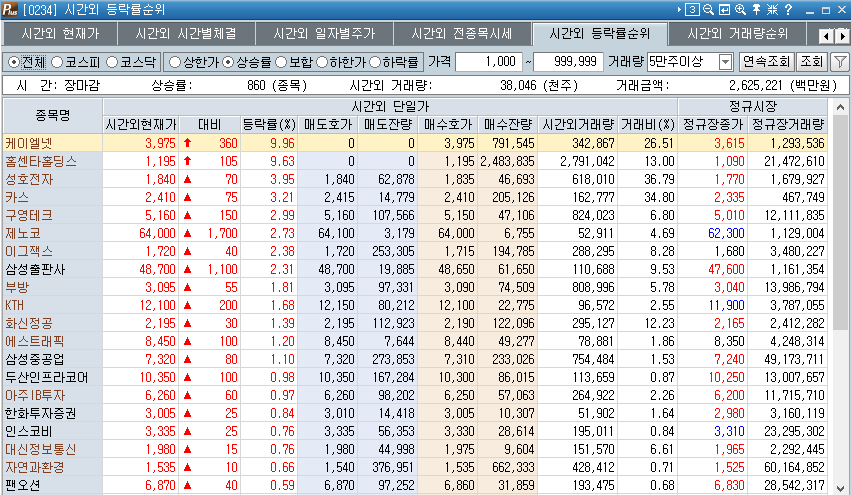
Task: Zoom out with the minus magnifier icon
Action: 708,9
